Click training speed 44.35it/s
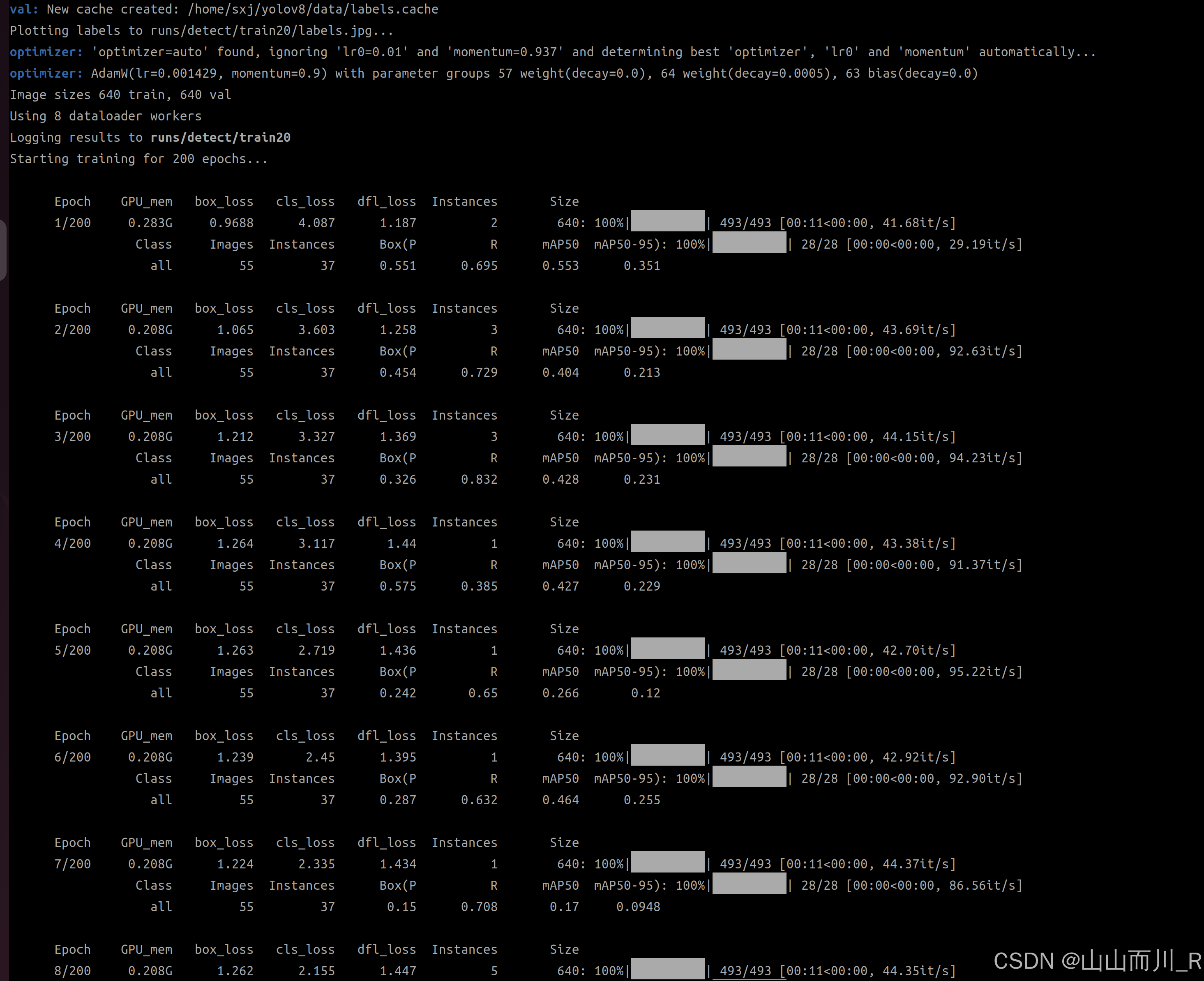1204x981 pixels. pos(915,971)
